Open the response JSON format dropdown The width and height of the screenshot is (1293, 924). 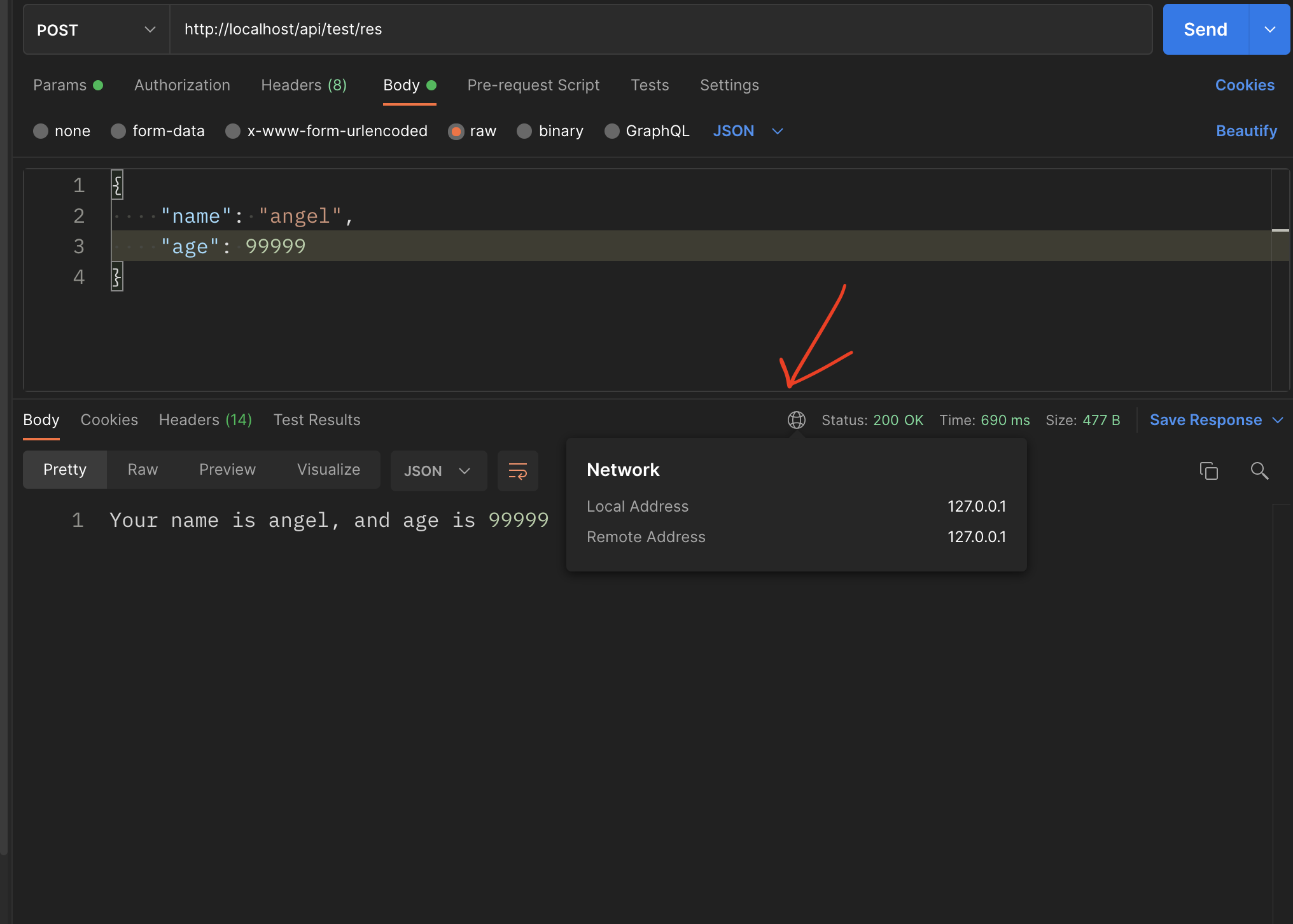(x=438, y=471)
